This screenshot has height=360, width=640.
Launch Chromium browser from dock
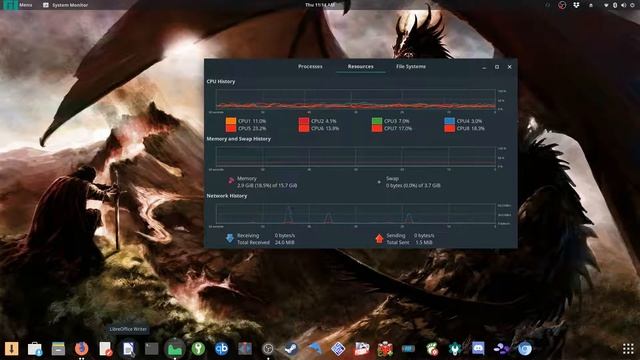[x=525, y=349]
